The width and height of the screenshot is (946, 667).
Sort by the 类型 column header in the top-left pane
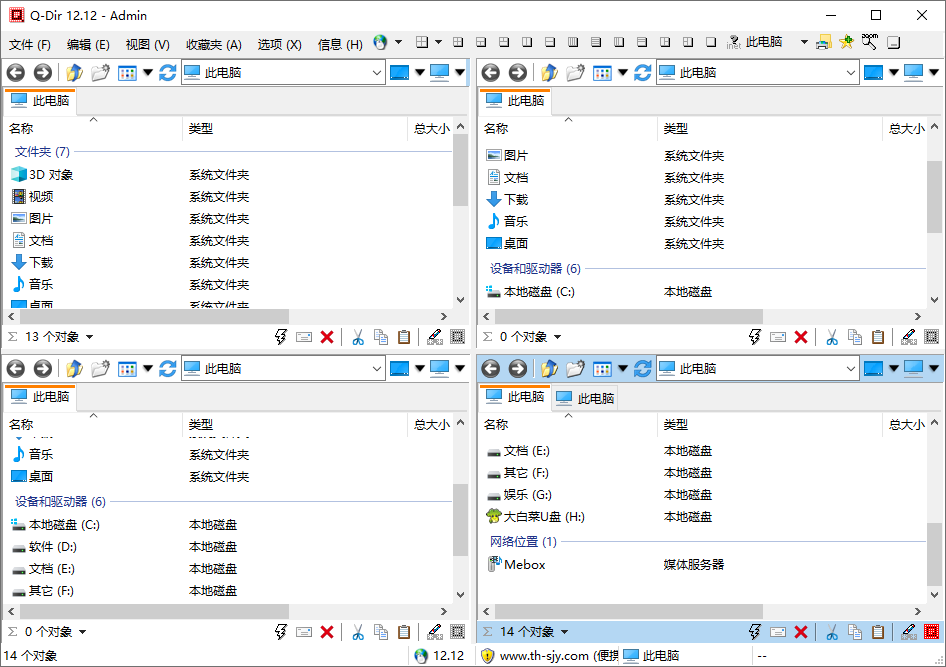click(201, 128)
